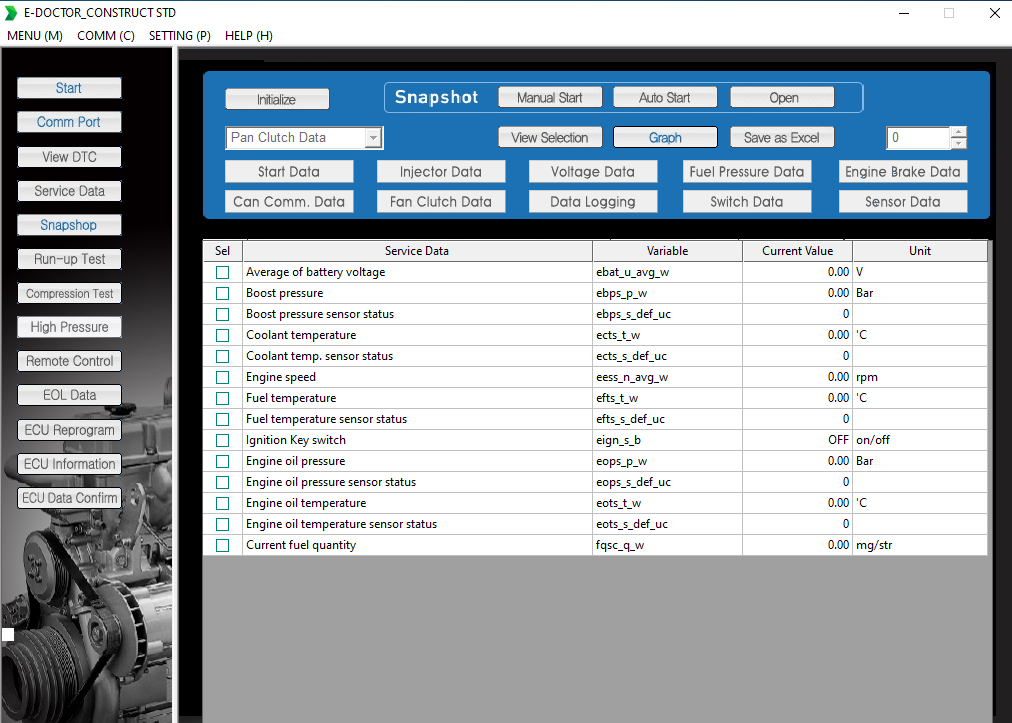Image resolution: width=1012 pixels, height=723 pixels.
Task: Open the COMM (C) menu
Action: (x=106, y=36)
